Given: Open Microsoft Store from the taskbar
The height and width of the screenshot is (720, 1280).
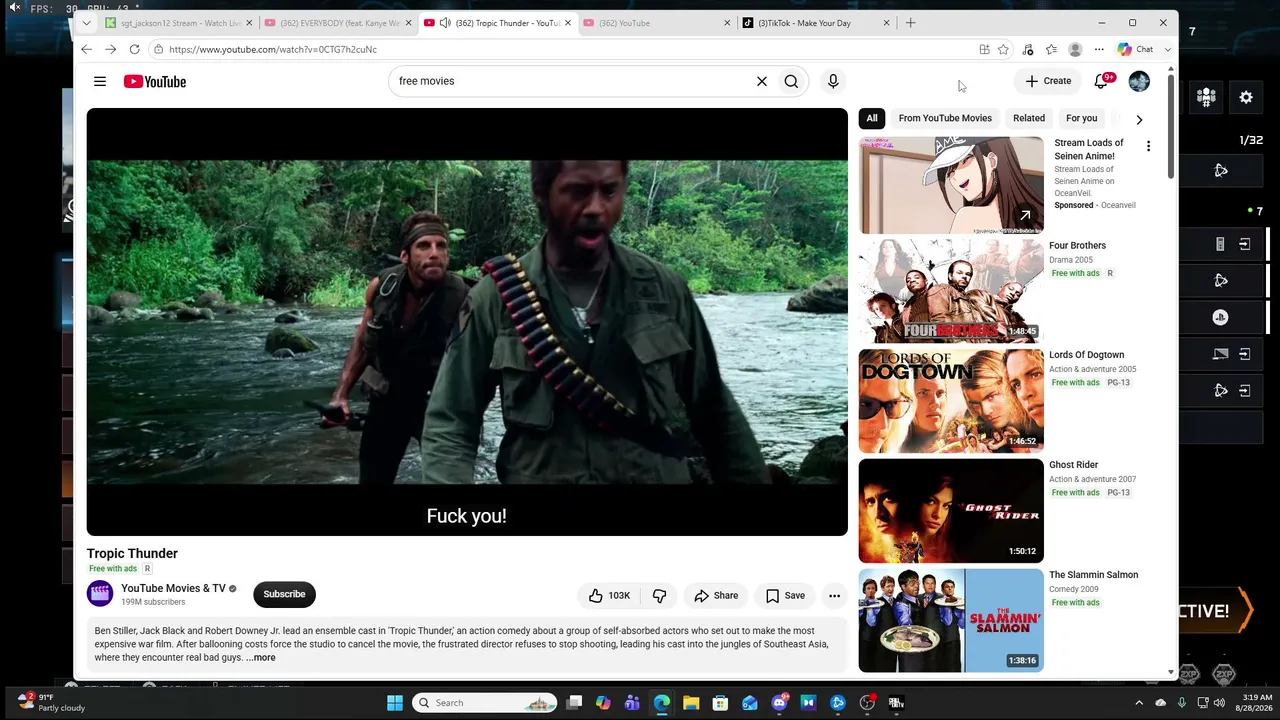Looking at the screenshot, I should pos(720,703).
